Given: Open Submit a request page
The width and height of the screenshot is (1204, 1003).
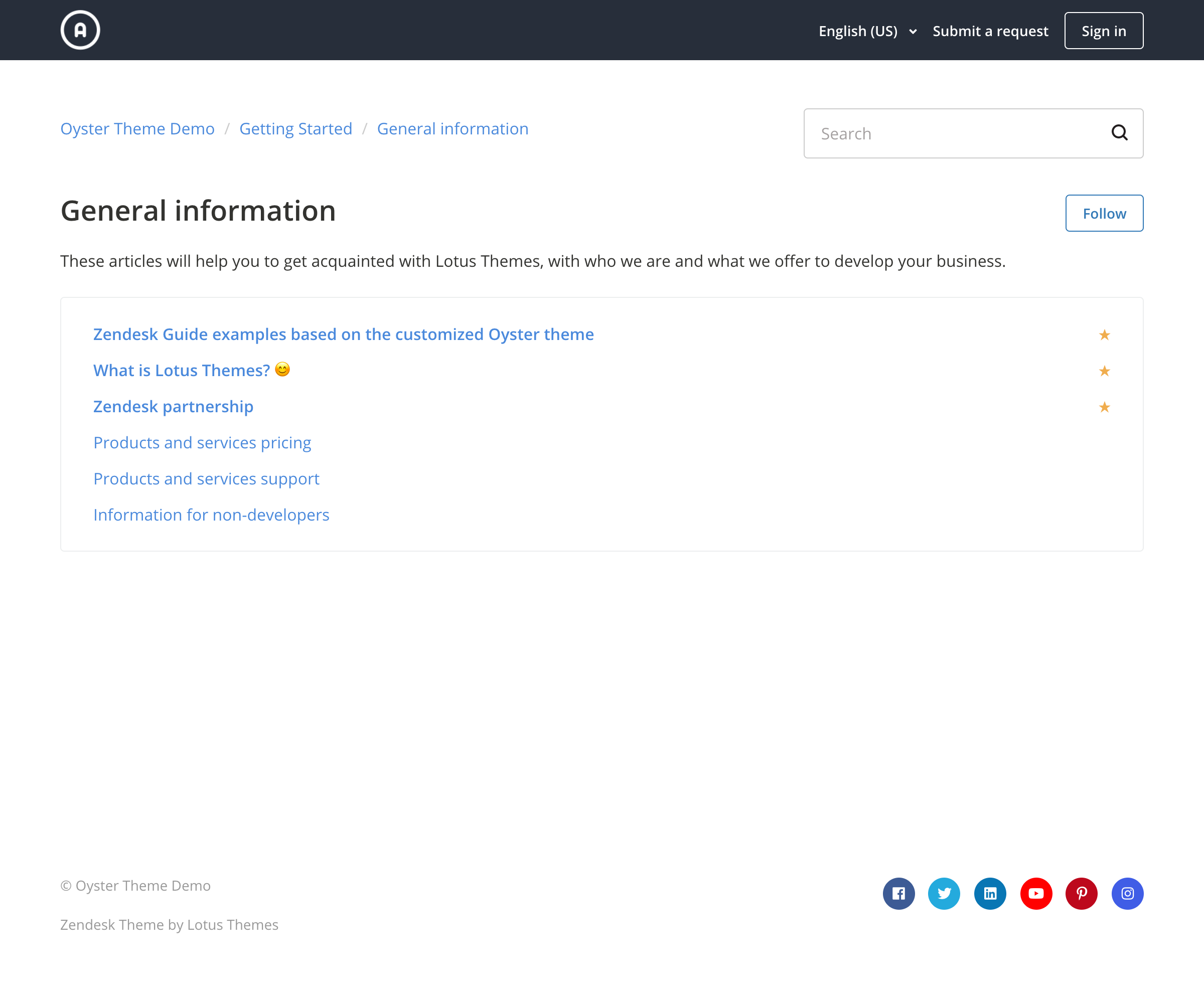Looking at the screenshot, I should click(x=990, y=31).
